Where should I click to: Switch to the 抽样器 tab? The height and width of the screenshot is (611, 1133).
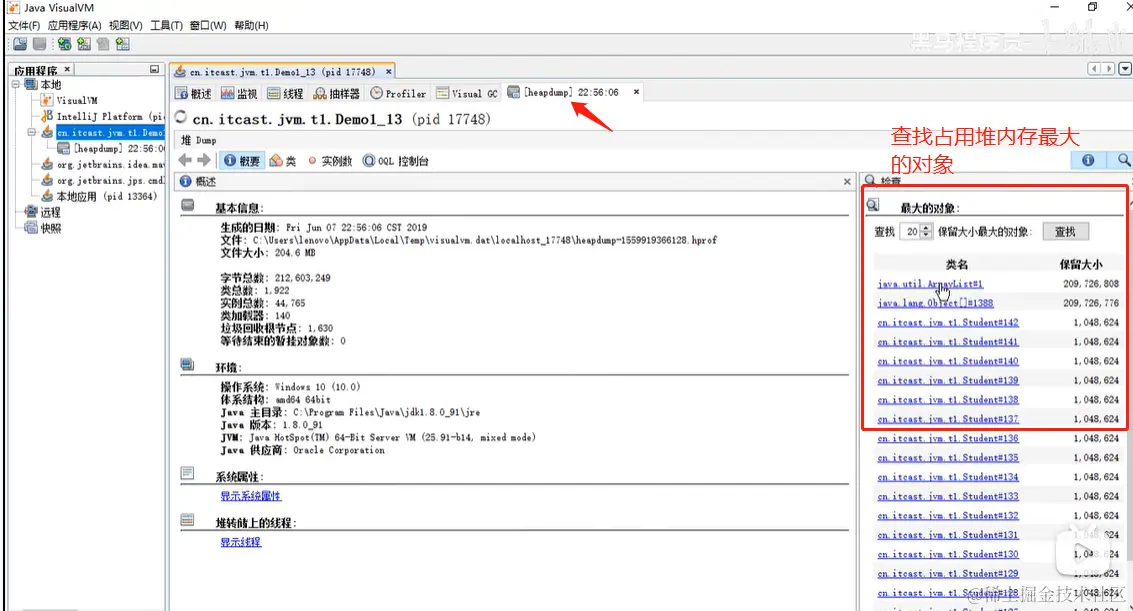(x=337, y=93)
